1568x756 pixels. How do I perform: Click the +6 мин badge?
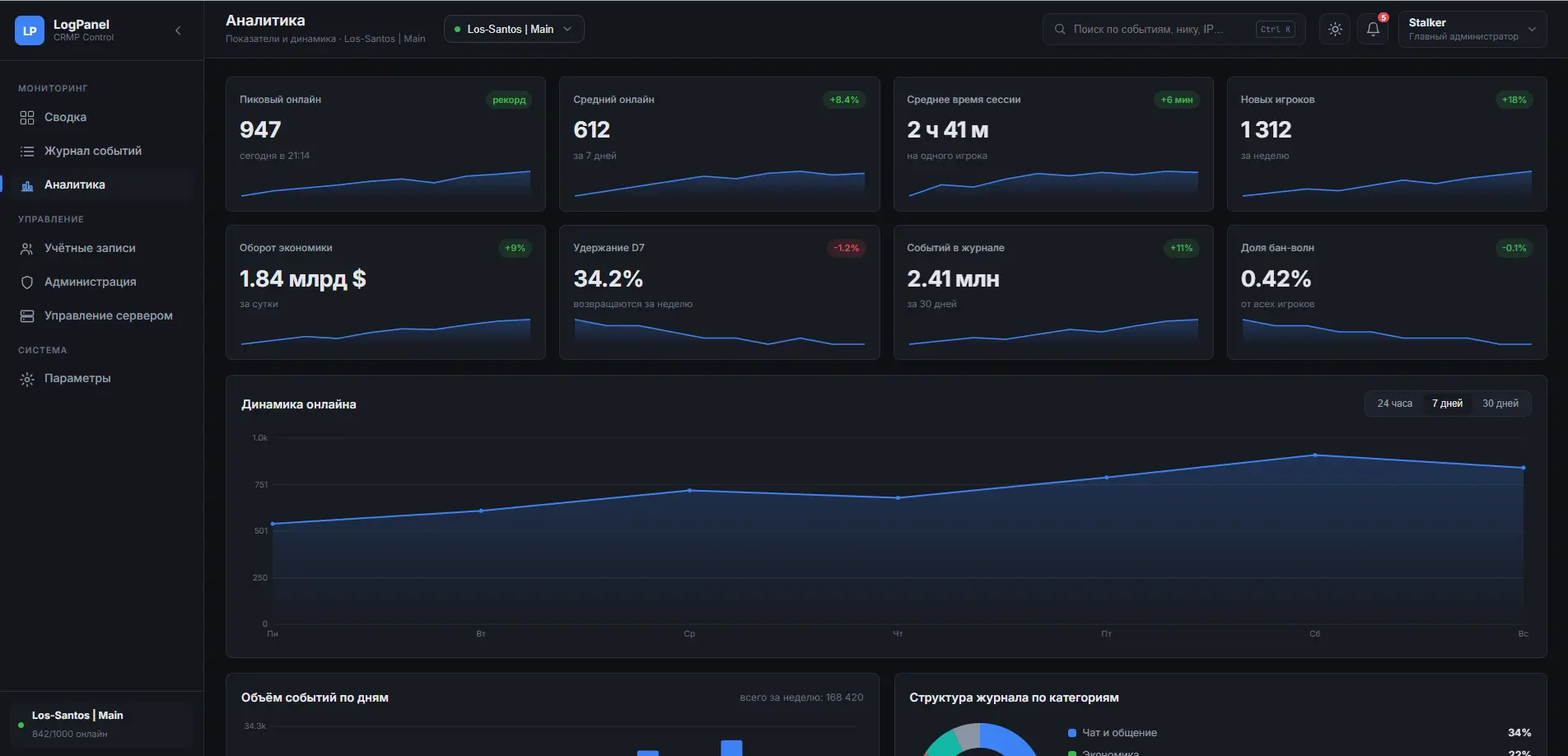1177,100
